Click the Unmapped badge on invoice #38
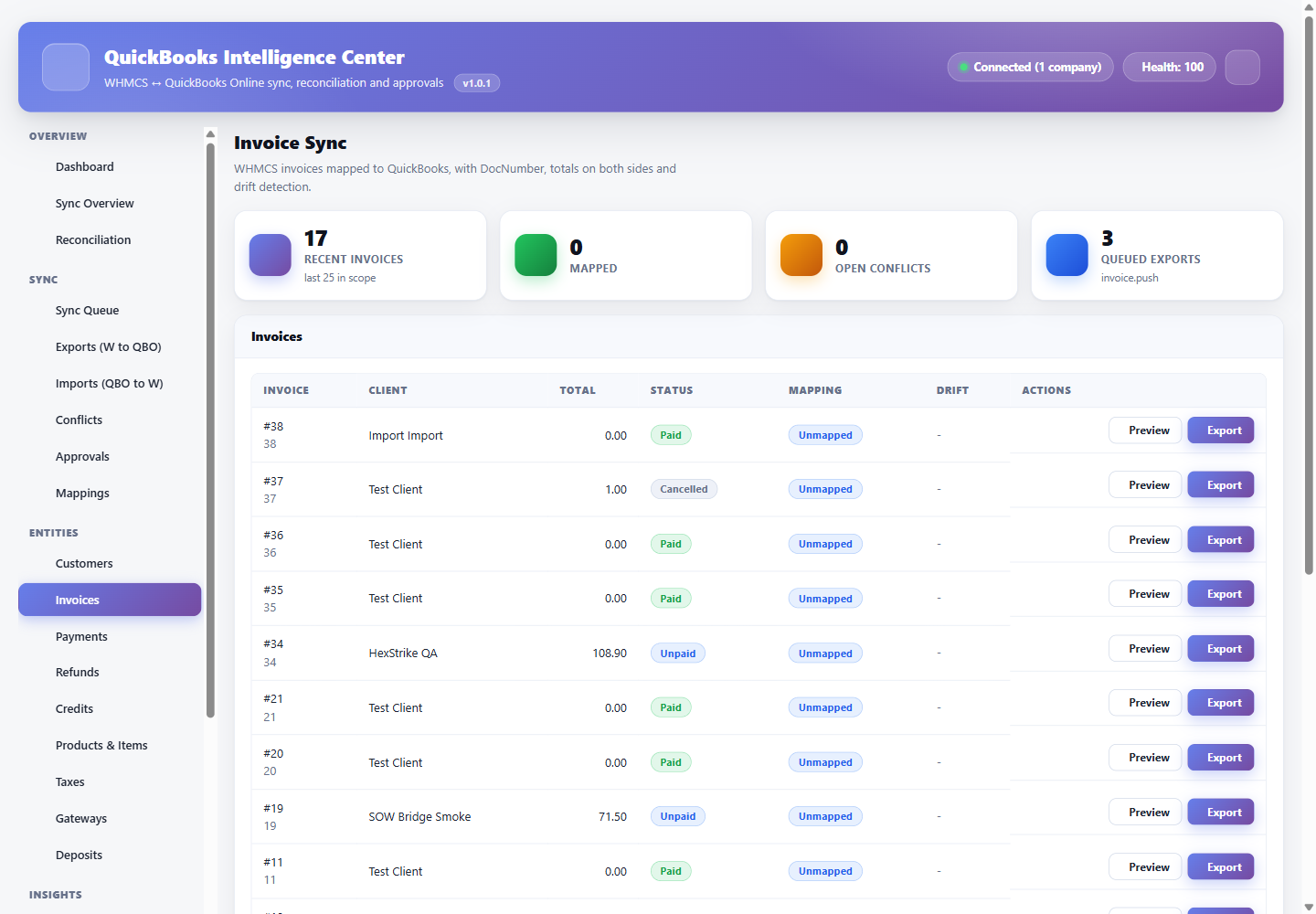The width and height of the screenshot is (1316, 914). click(x=825, y=435)
